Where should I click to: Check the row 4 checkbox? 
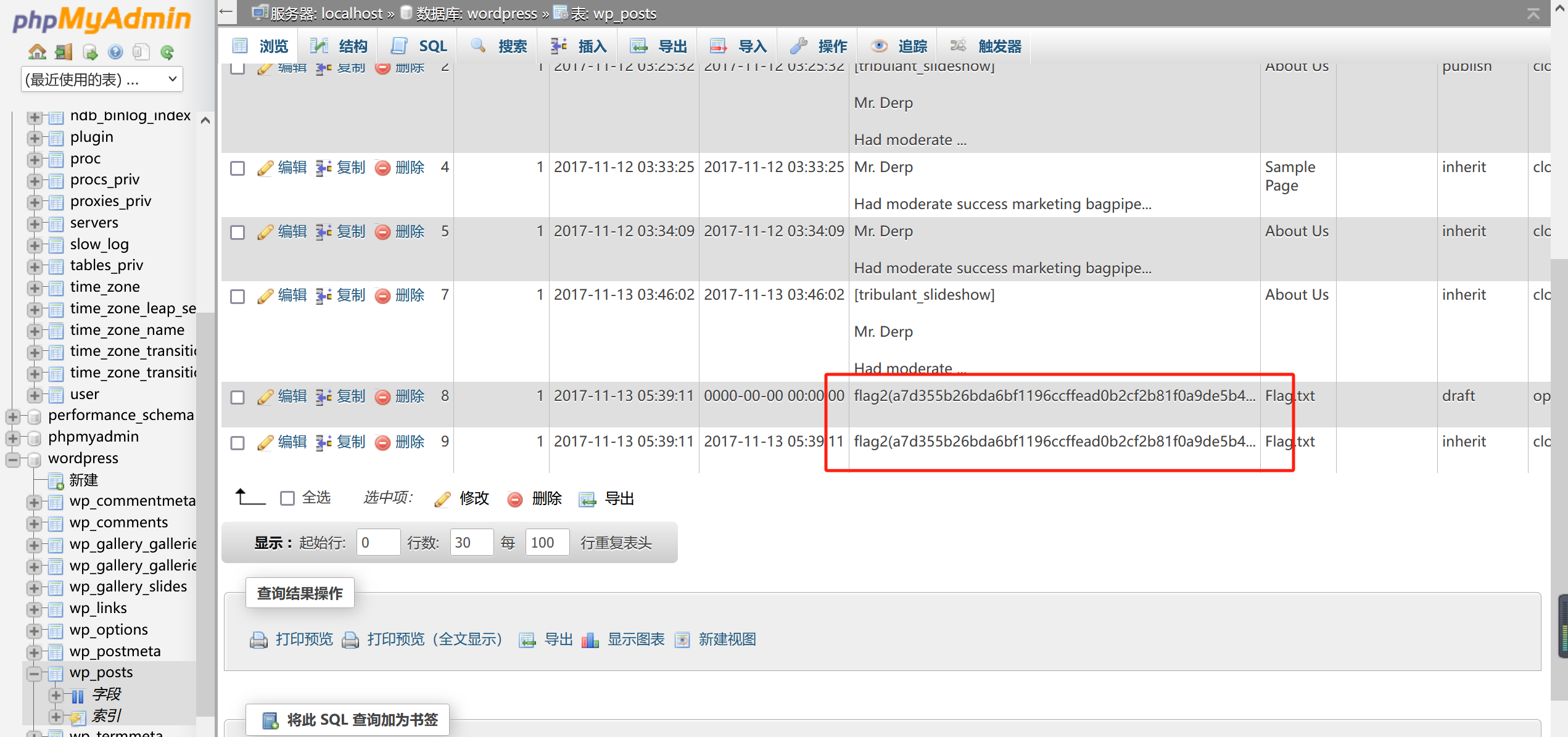point(237,168)
